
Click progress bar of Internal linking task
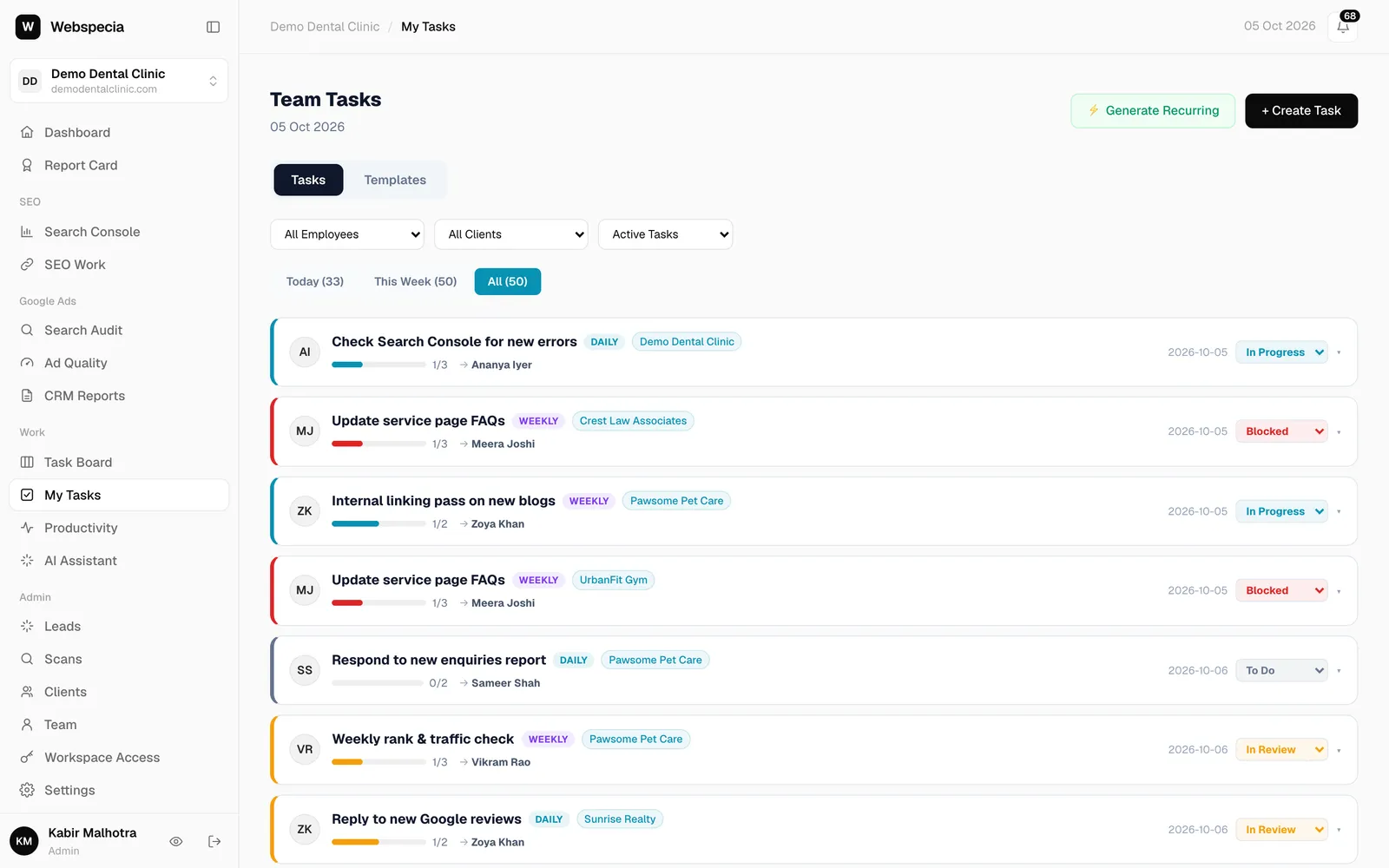click(x=379, y=524)
